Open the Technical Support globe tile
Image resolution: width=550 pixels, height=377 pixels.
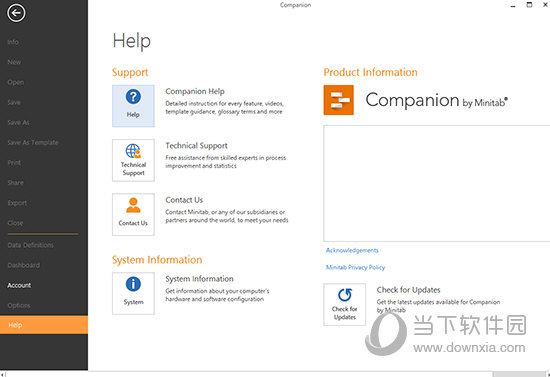[x=133, y=160]
